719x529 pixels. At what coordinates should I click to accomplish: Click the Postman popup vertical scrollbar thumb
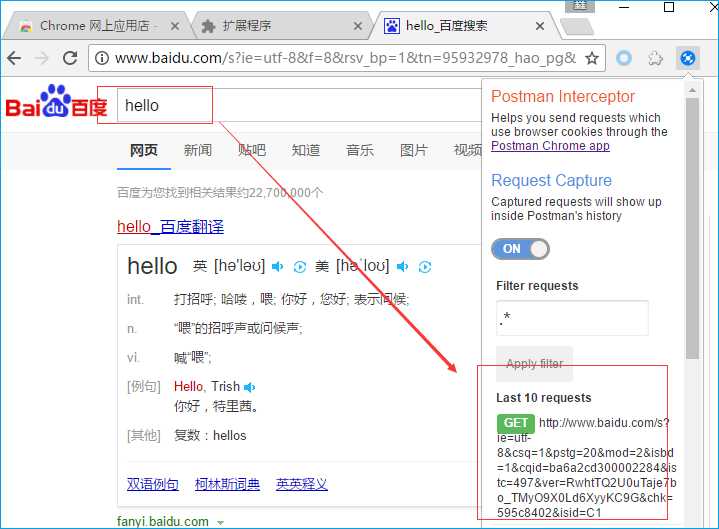tap(692, 228)
